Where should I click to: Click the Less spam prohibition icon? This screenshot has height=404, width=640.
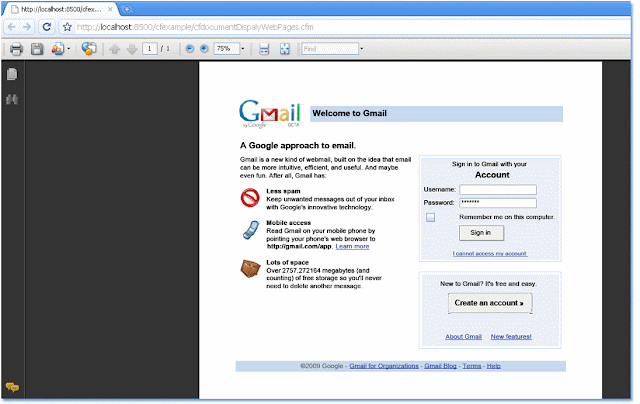pos(250,198)
